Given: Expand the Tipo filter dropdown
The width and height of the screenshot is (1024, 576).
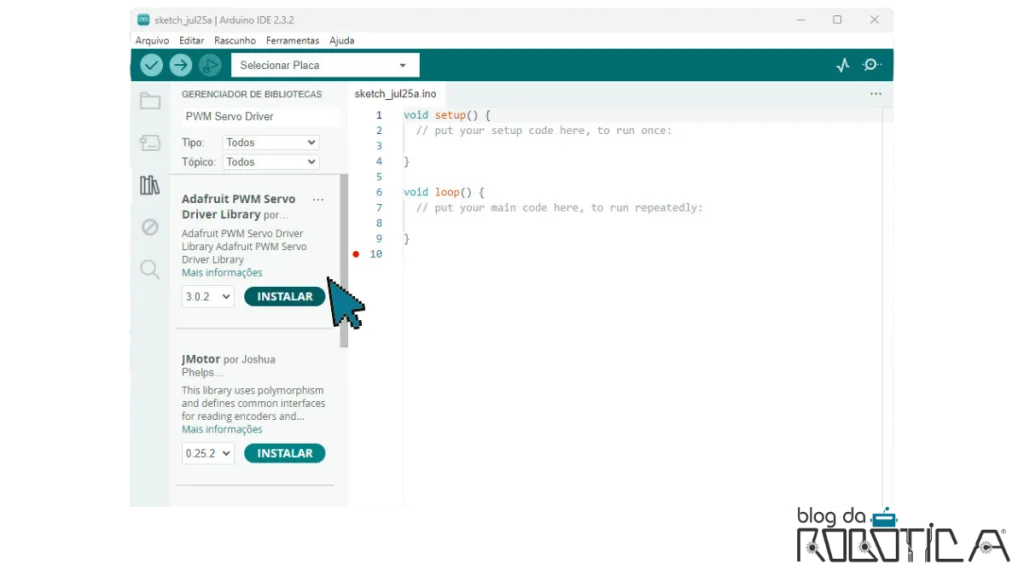Looking at the screenshot, I should [x=270, y=142].
